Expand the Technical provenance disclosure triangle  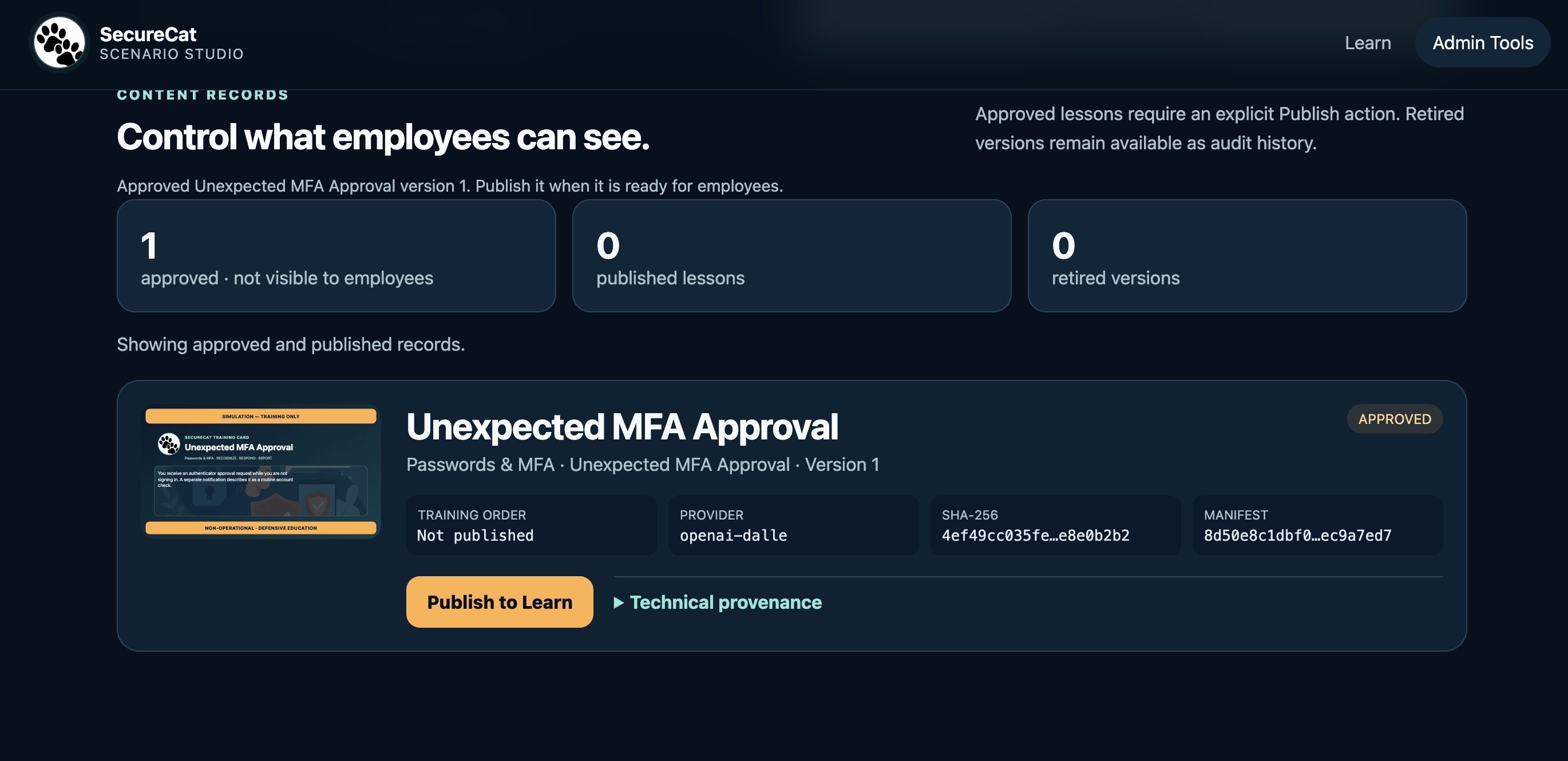(619, 603)
